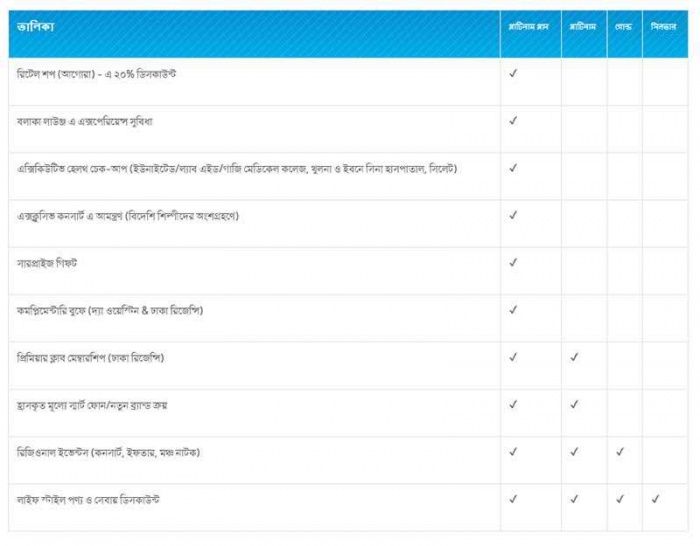Image resolution: width=700 pixels, height=546 pixels.
Task: Click the checkmark for কমপ্লিমেন্টারি বুফে row
Action: (x=513, y=309)
